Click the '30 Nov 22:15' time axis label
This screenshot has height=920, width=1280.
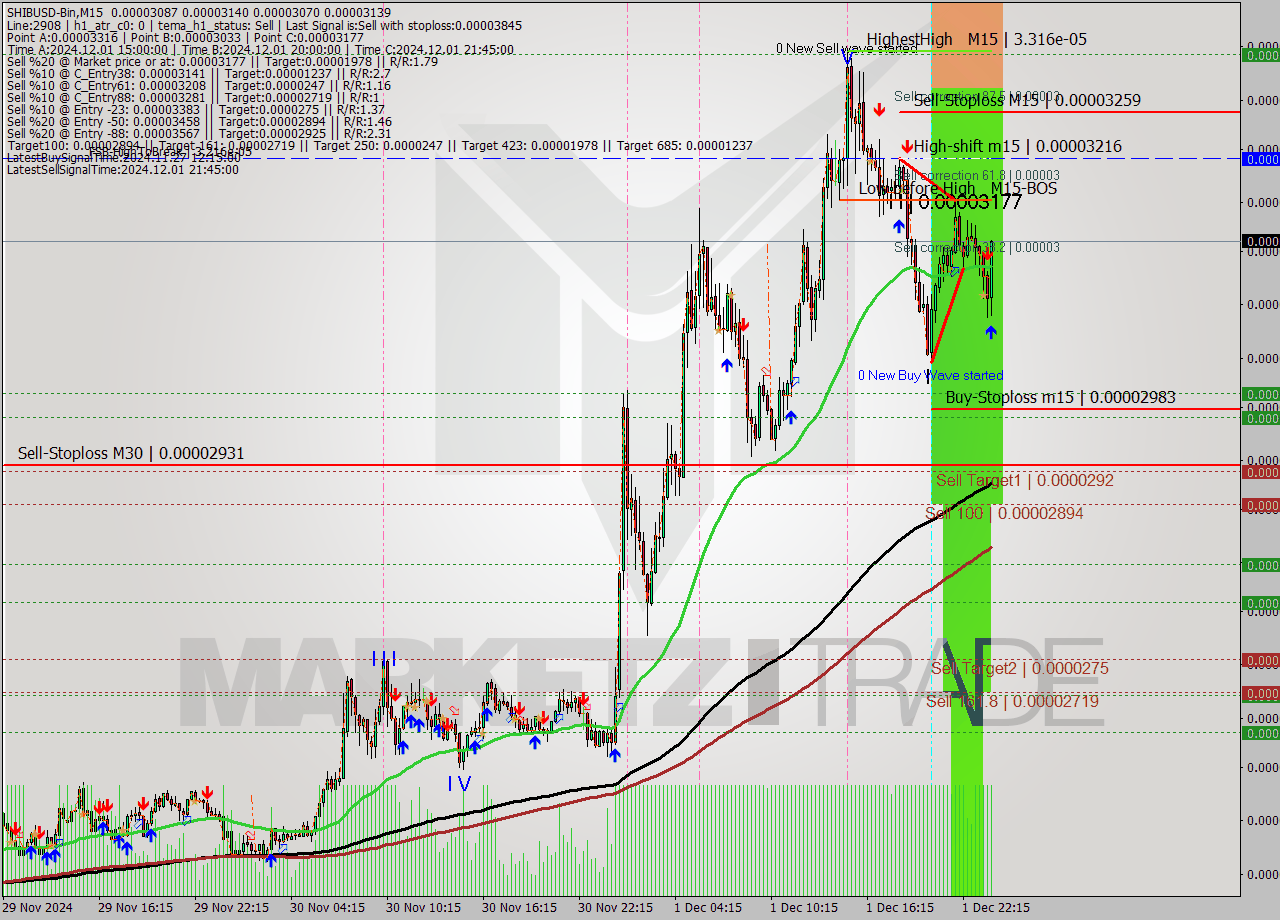tap(616, 908)
